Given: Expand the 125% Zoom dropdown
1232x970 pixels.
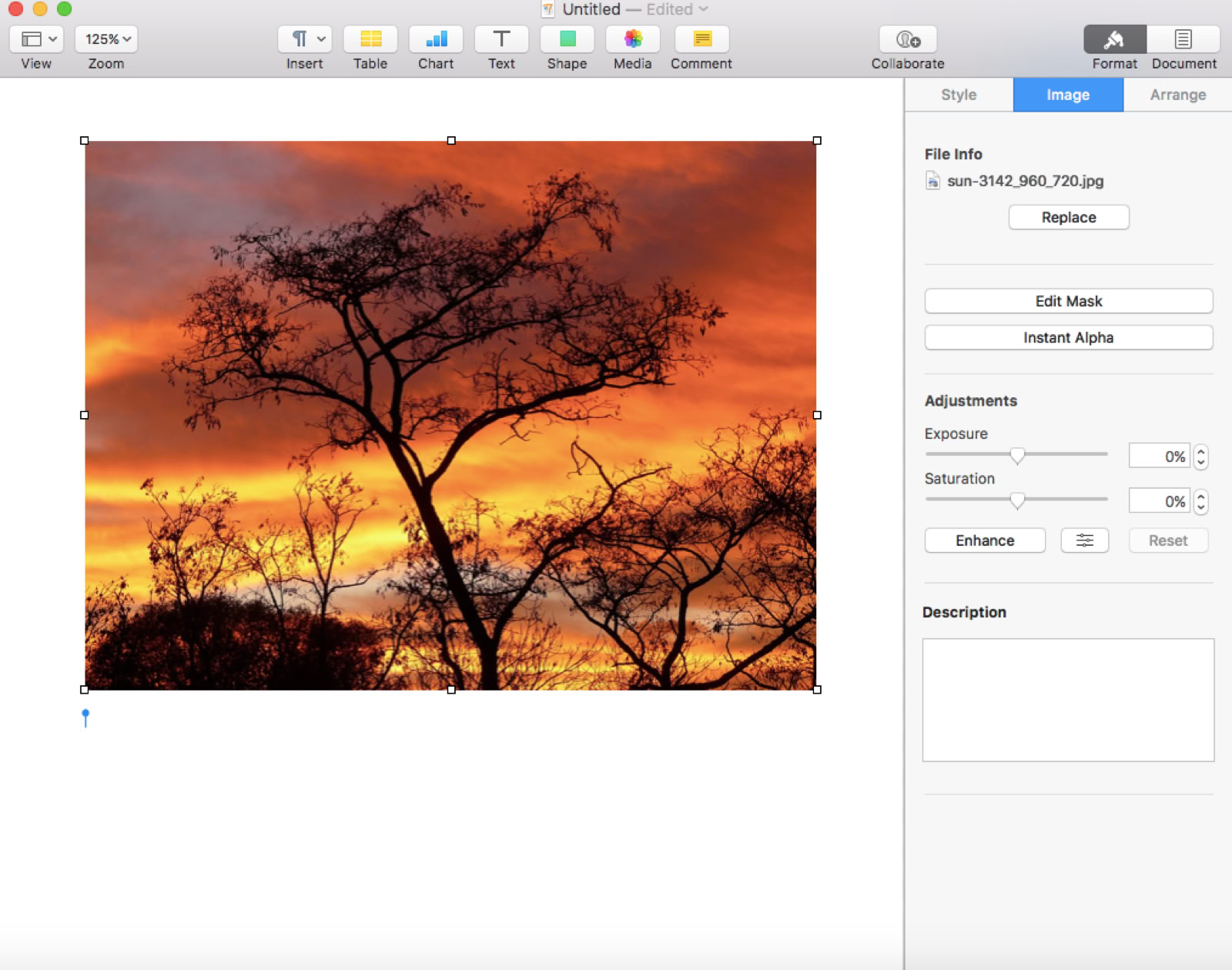Looking at the screenshot, I should tap(106, 39).
